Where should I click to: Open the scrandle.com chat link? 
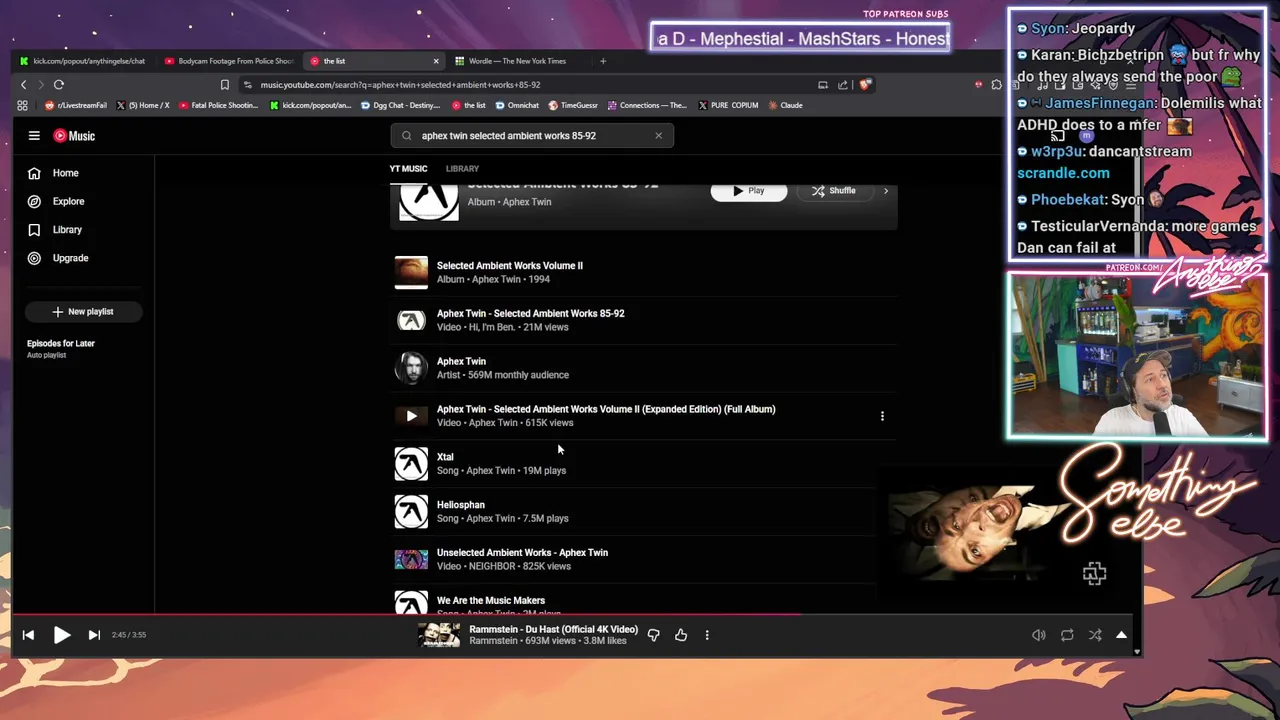[1063, 173]
